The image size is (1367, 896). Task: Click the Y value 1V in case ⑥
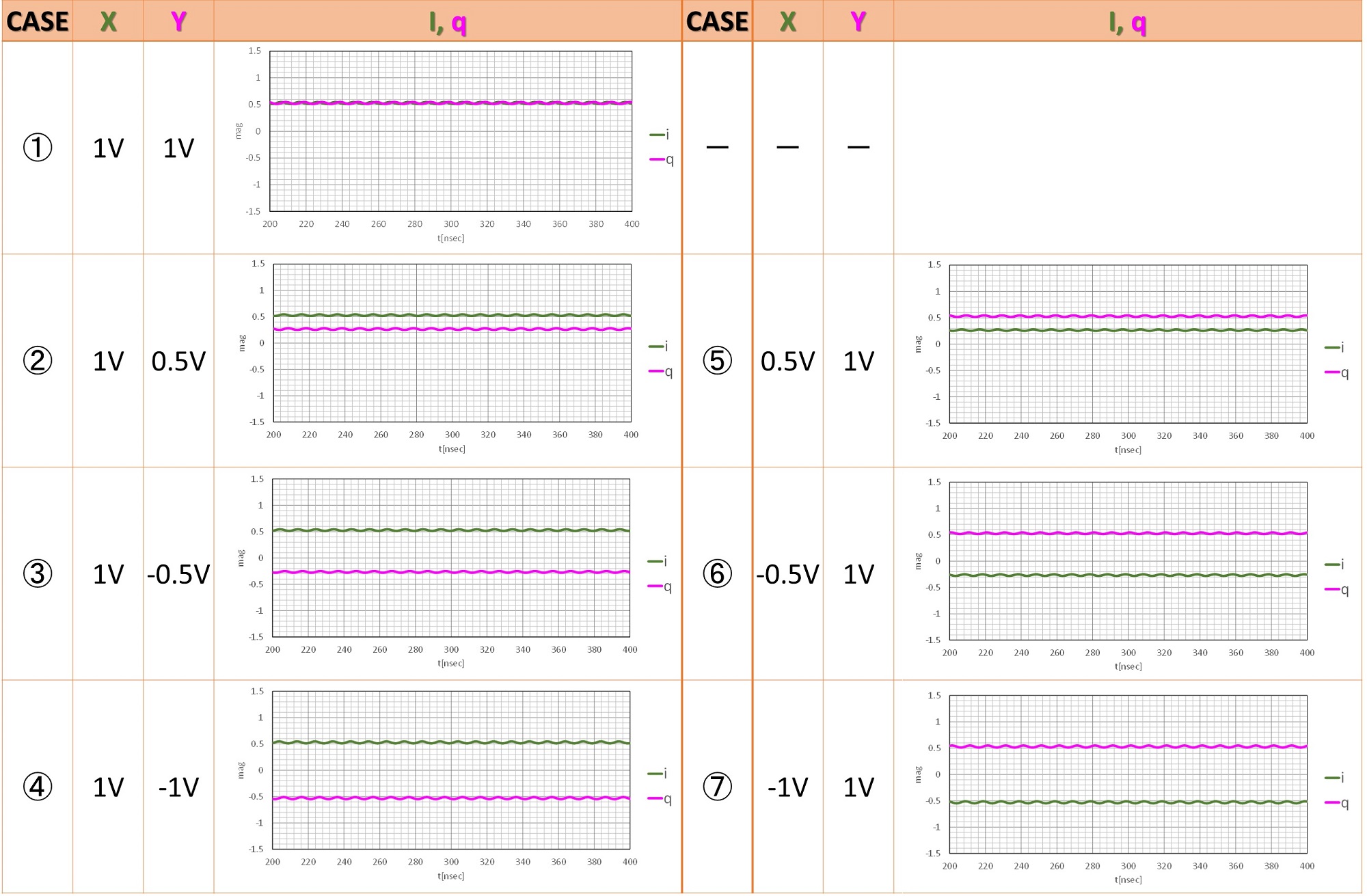pos(858,574)
